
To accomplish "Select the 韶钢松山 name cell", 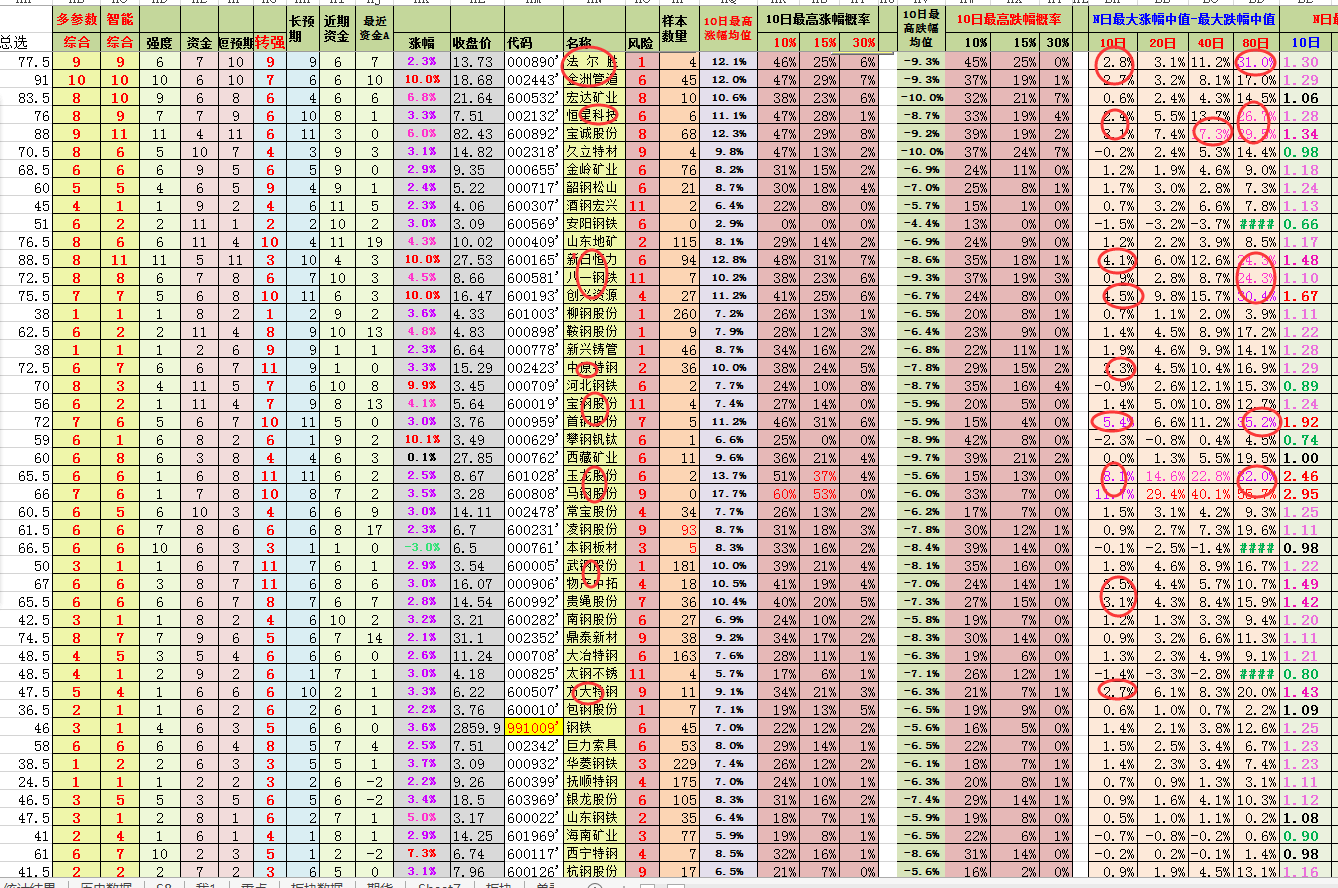I will click(x=593, y=187).
